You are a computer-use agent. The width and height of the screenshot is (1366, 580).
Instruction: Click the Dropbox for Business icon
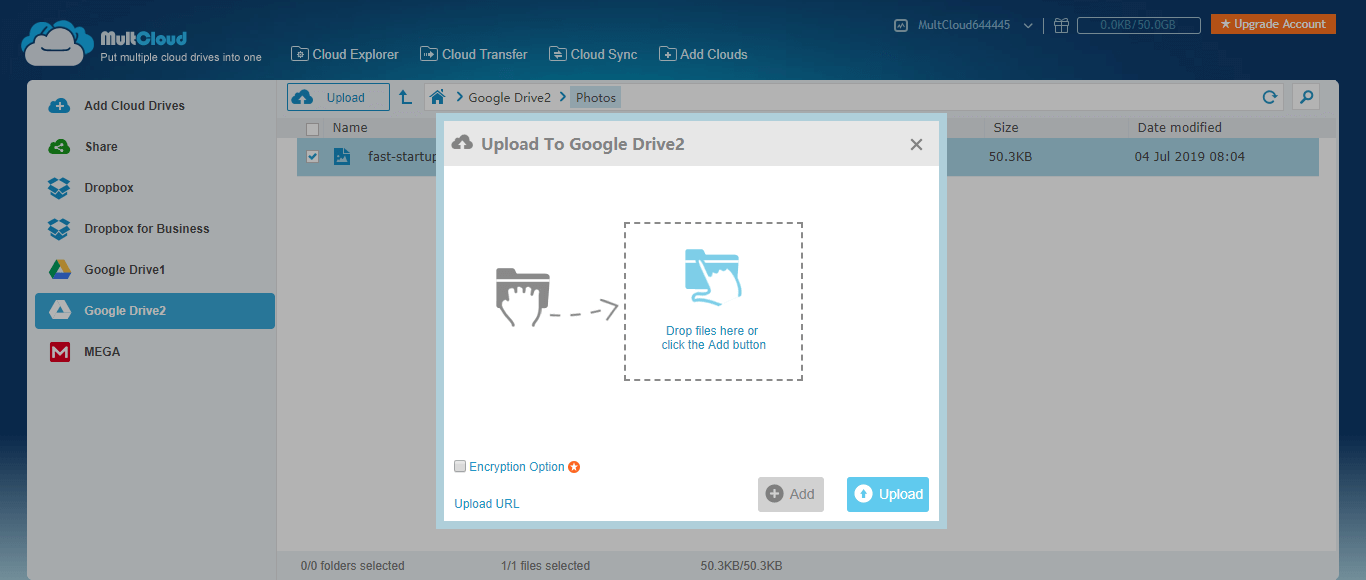click(60, 229)
